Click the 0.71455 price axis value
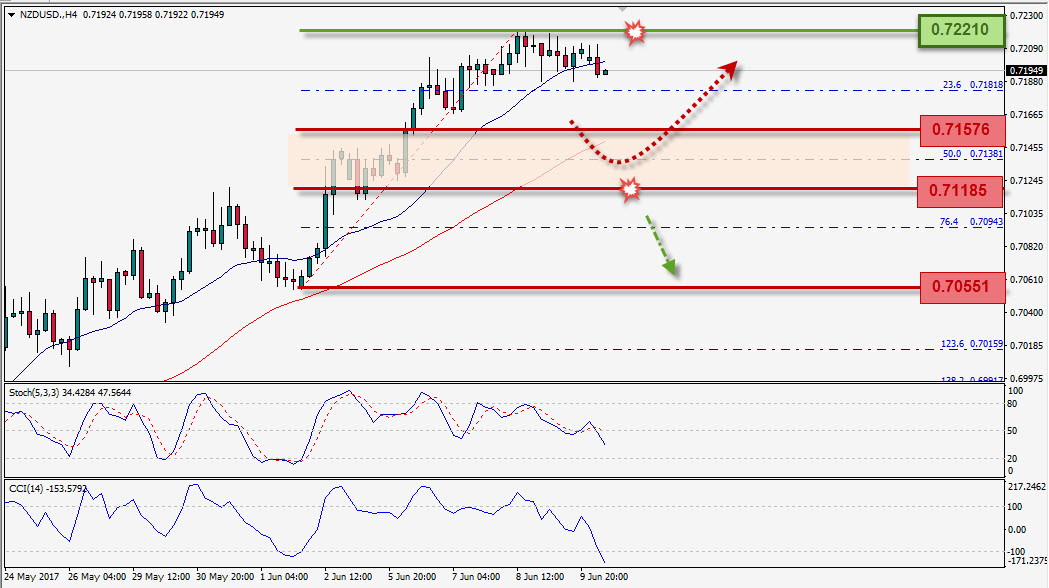The width and height of the screenshot is (1049, 588). pyautogui.click(x=1026, y=147)
